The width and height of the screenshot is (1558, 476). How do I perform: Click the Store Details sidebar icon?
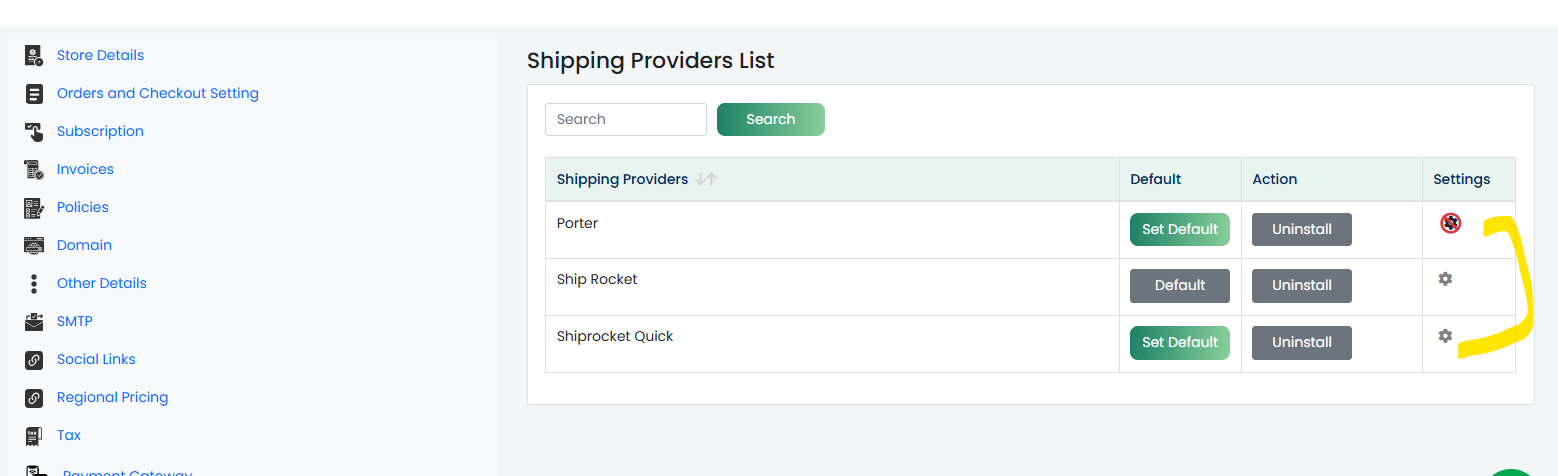pyautogui.click(x=34, y=55)
